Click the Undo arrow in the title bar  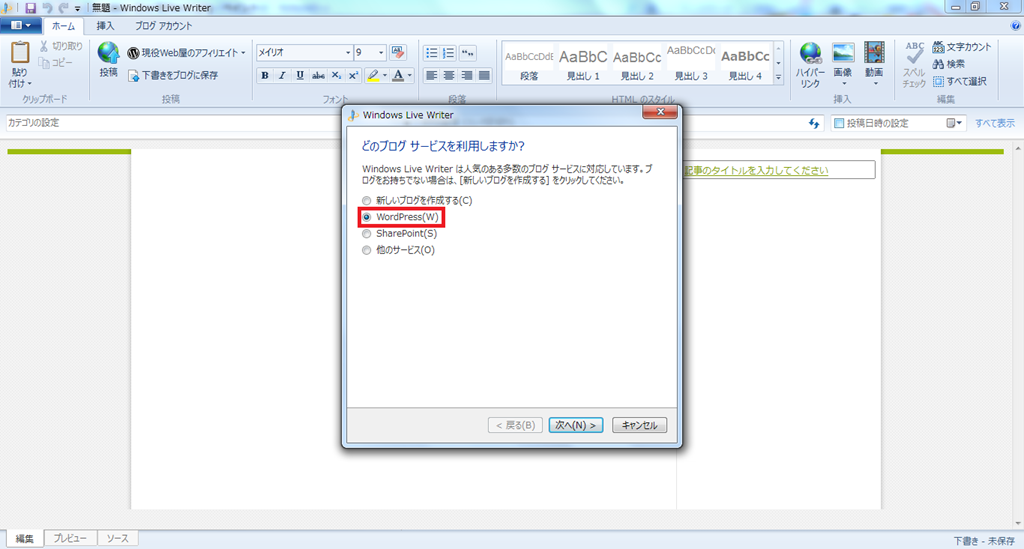[x=47, y=8]
